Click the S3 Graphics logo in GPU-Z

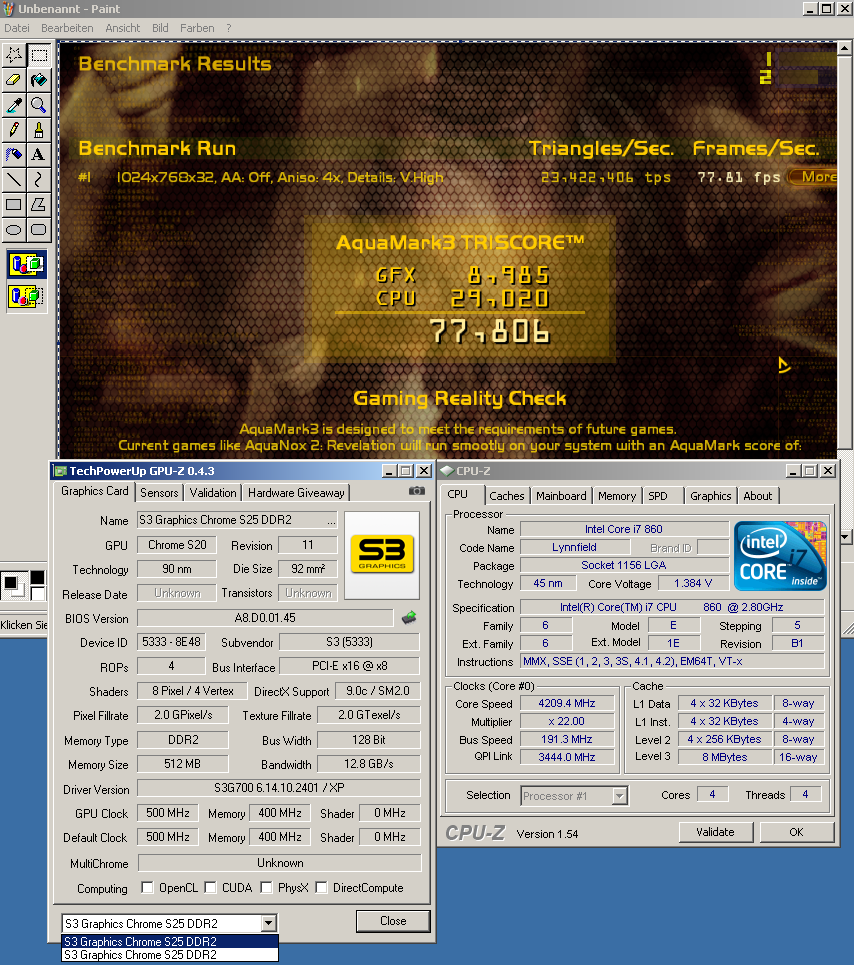[x=382, y=555]
